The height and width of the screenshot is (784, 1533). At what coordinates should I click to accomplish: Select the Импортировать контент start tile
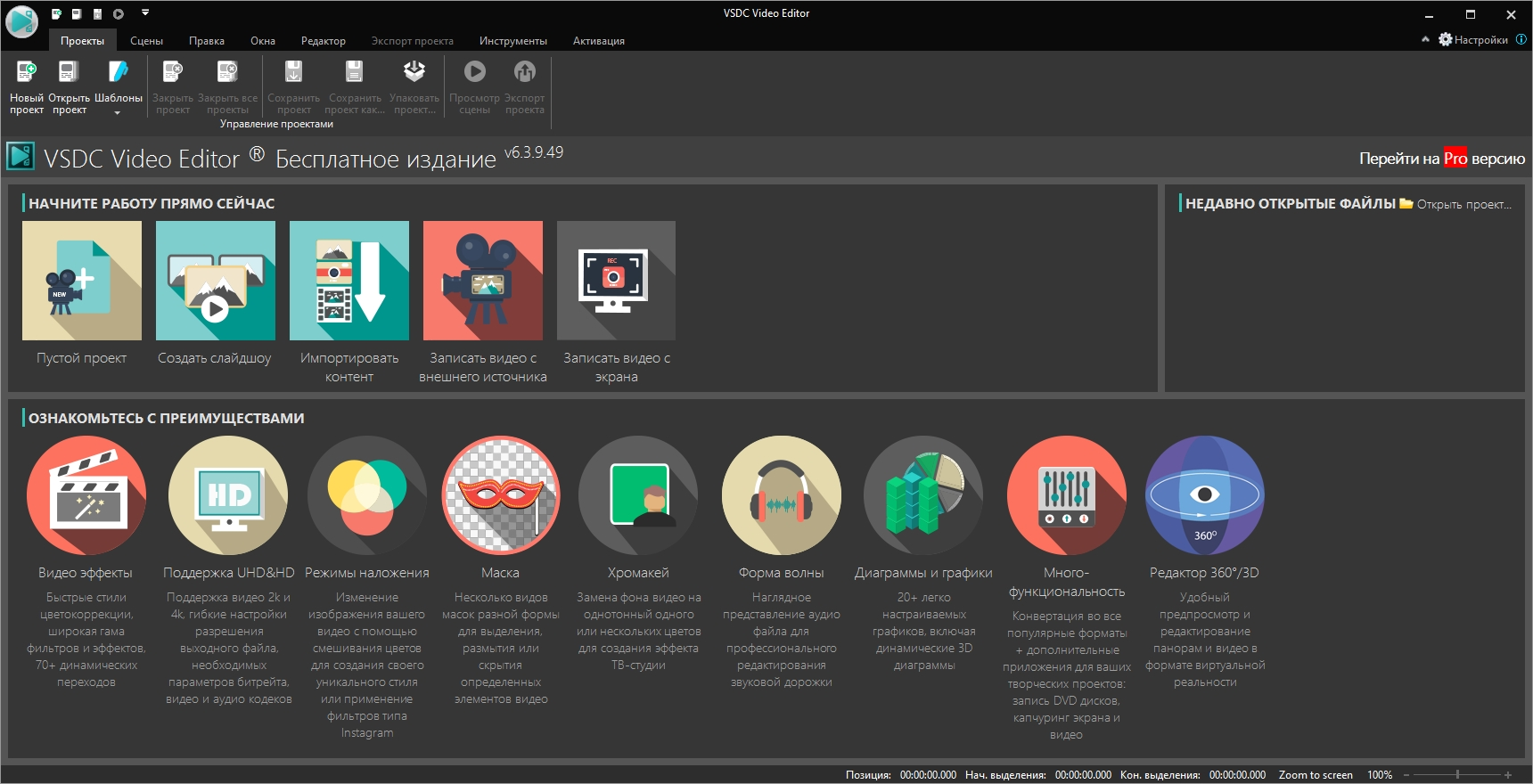click(349, 303)
